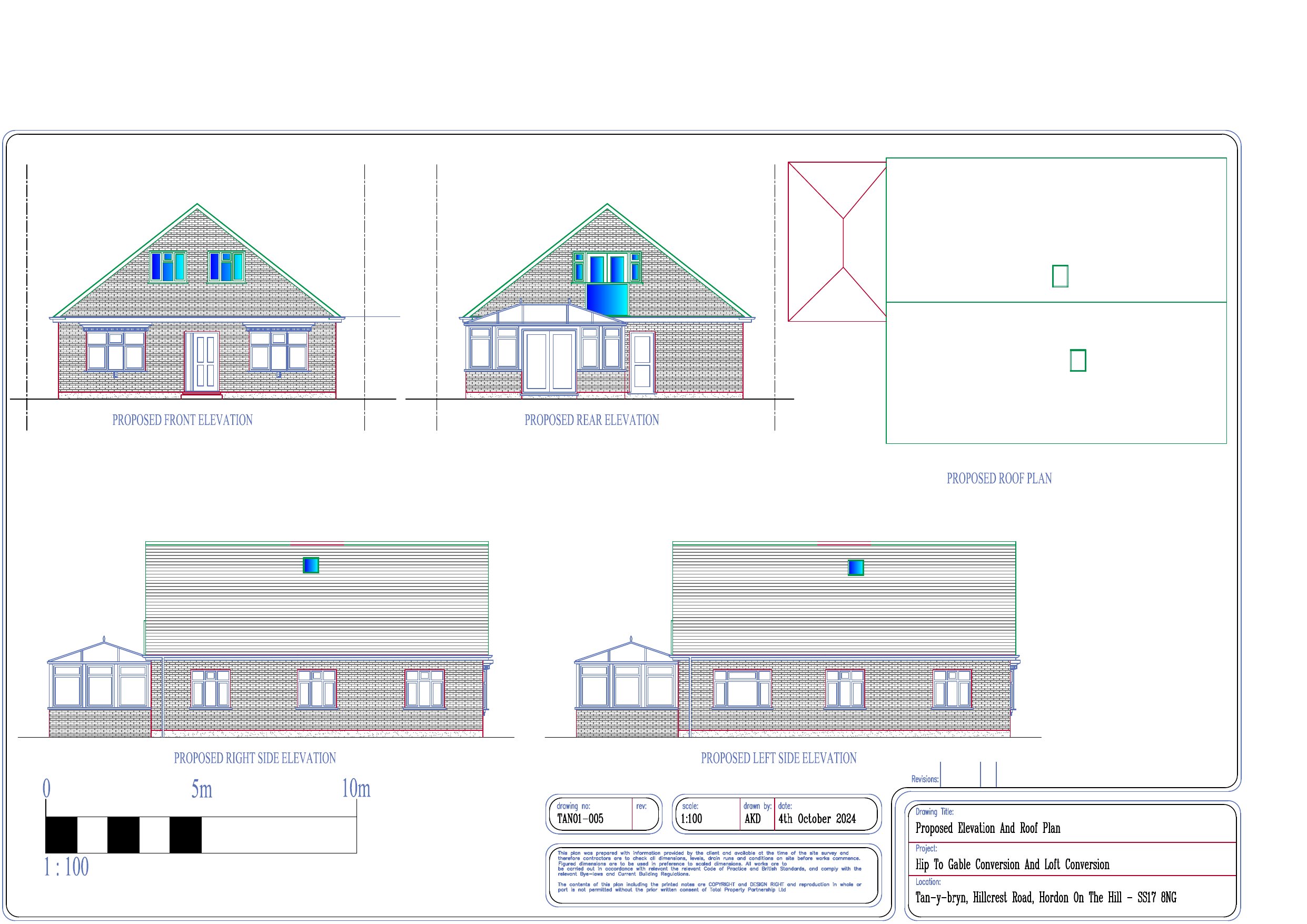Click the rear elevation blue balcony panel
This screenshot has height=924, width=1307.
[x=607, y=300]
